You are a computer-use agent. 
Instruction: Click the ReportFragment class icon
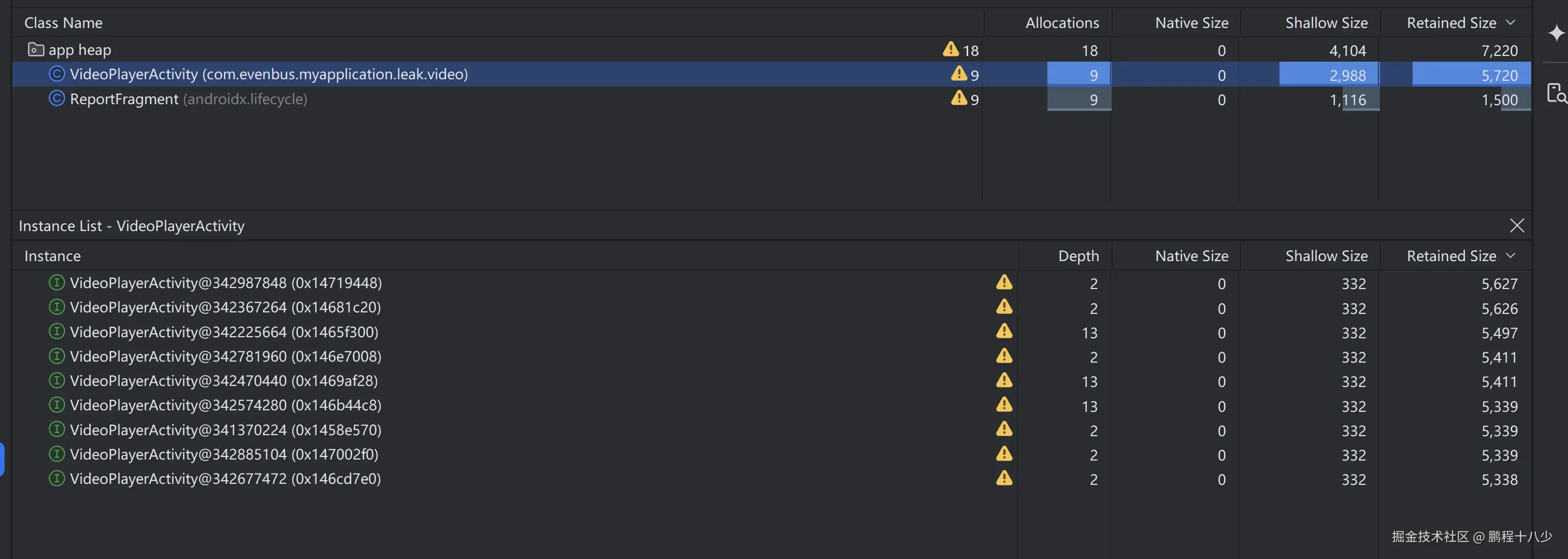[x=56, y=98]
